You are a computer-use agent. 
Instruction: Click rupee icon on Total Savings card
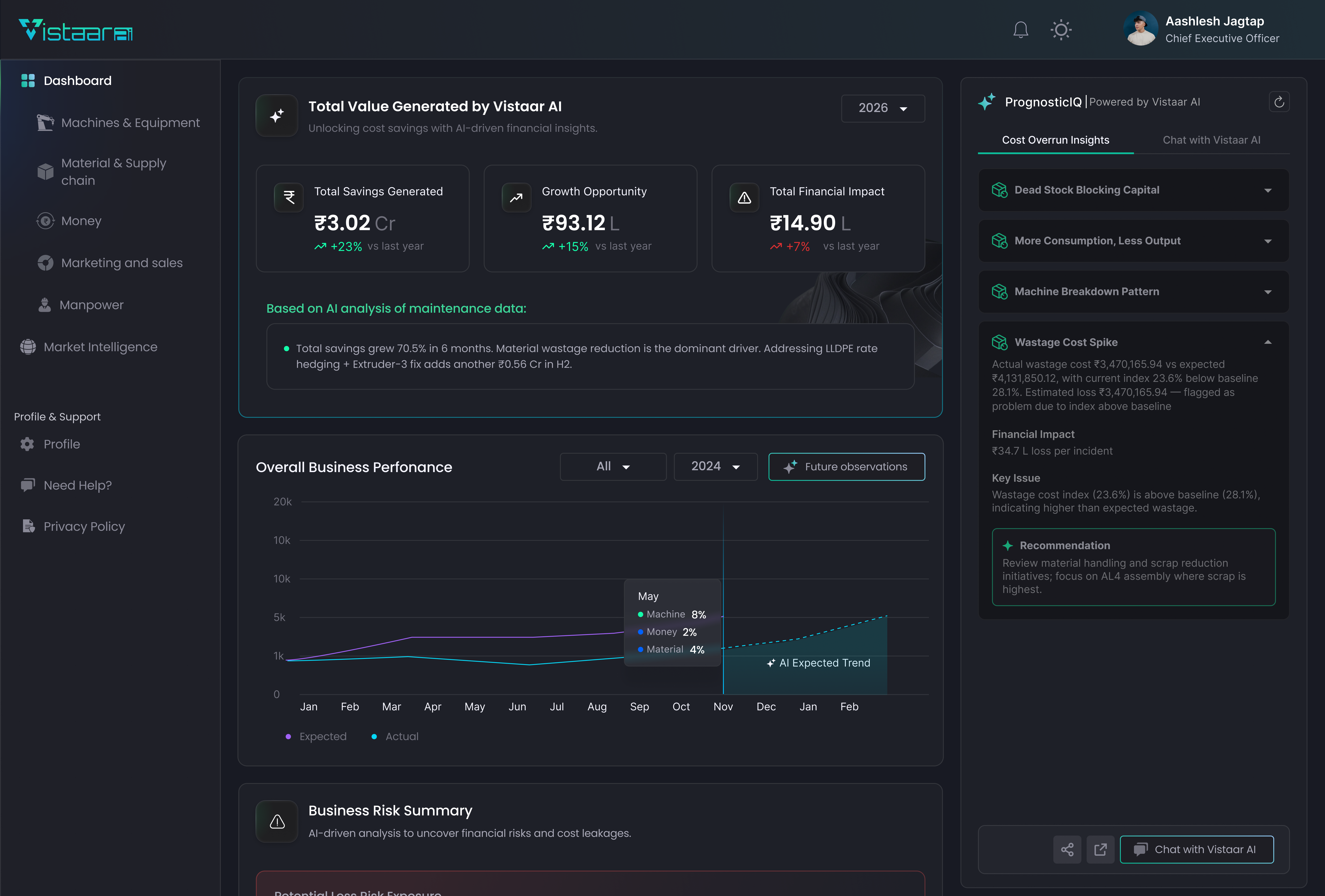(x=289, y=197)
